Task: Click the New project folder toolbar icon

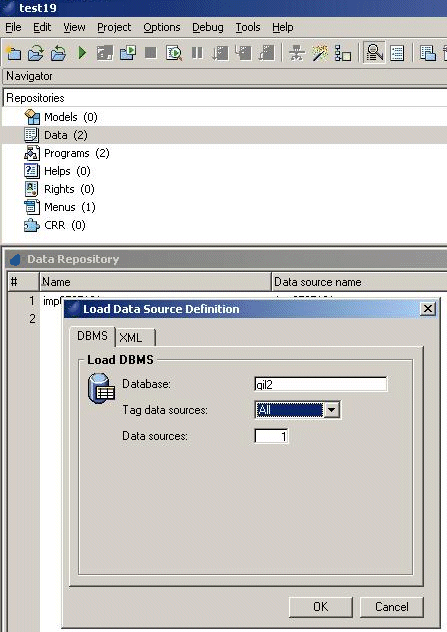Action: (x=13, y=53)
